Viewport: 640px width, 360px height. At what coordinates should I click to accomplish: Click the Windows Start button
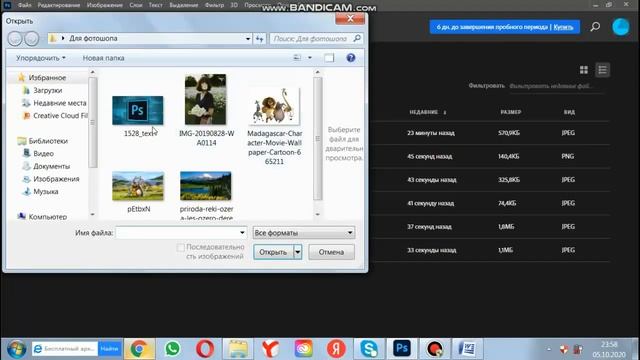pos(16,349)
